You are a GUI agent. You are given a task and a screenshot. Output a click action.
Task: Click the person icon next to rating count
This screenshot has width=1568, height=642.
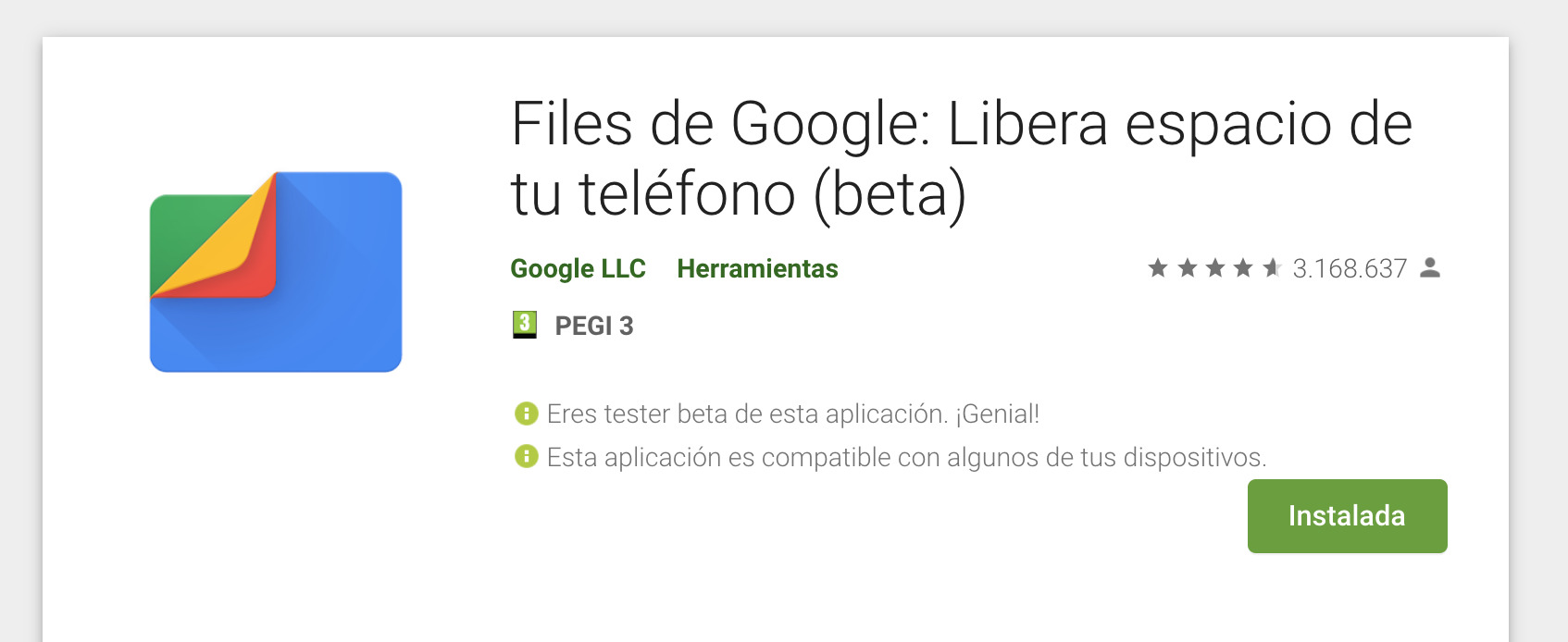[1430, 267]
